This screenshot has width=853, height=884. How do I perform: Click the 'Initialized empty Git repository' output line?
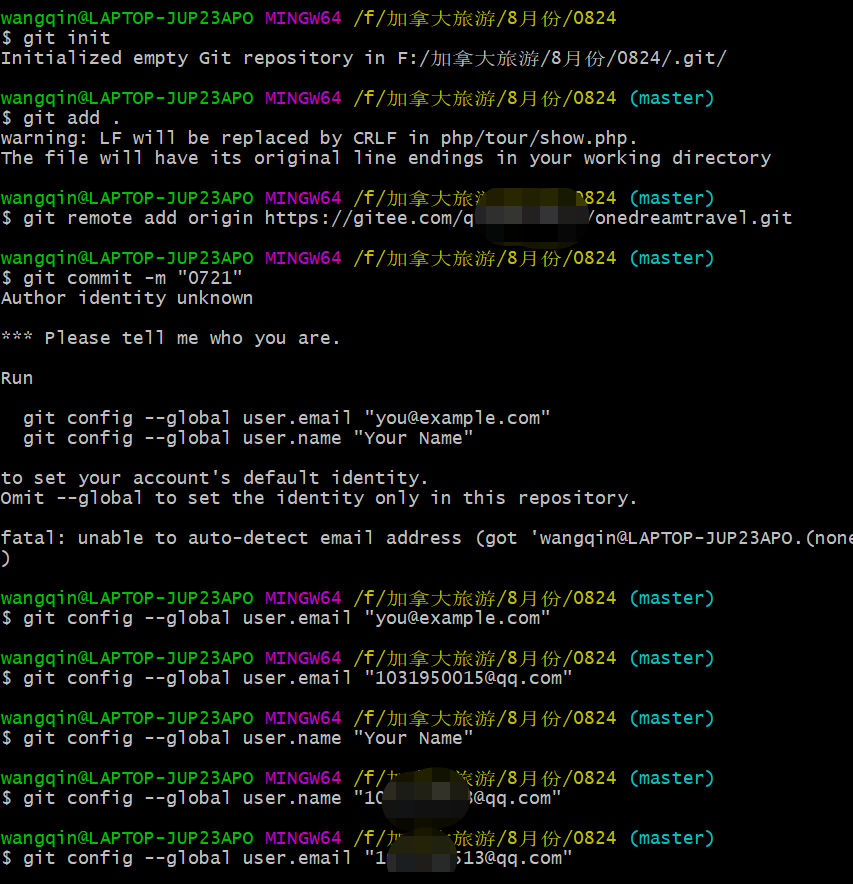click(364, 58)
